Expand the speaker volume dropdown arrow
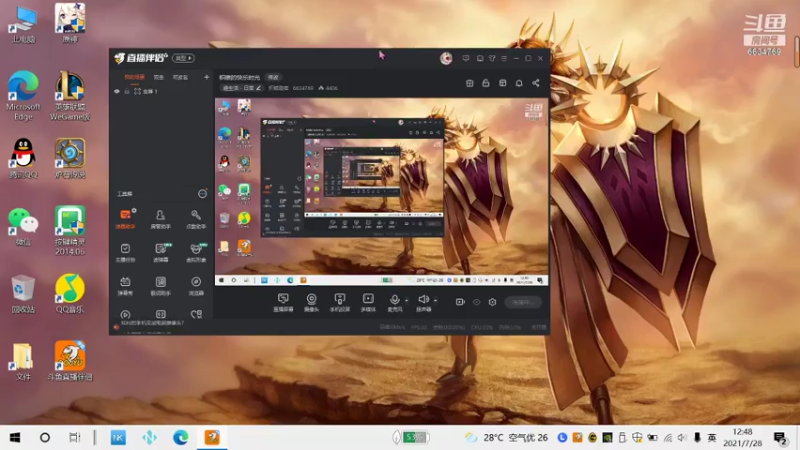The height and width of the screenshot is (450, 800). pyautogui.click(x=435, y=300)
